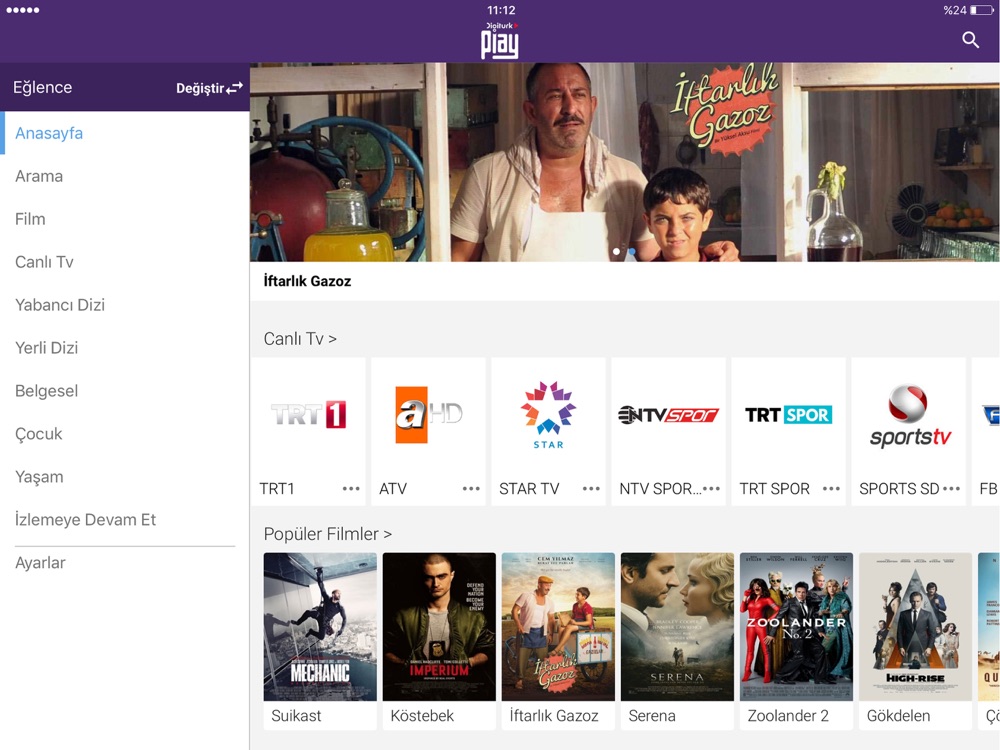Open İzlemeye Devam Et in sidebar
The width and height of the screenshot is (1000, 750).
125,520
